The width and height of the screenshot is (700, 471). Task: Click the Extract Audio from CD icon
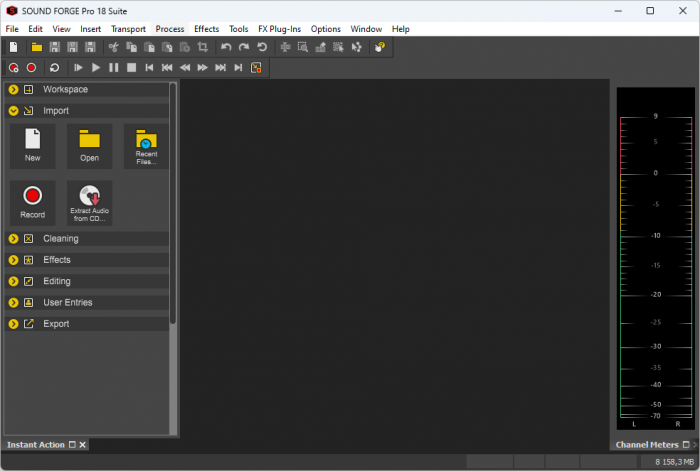click(x=89, y=201)
